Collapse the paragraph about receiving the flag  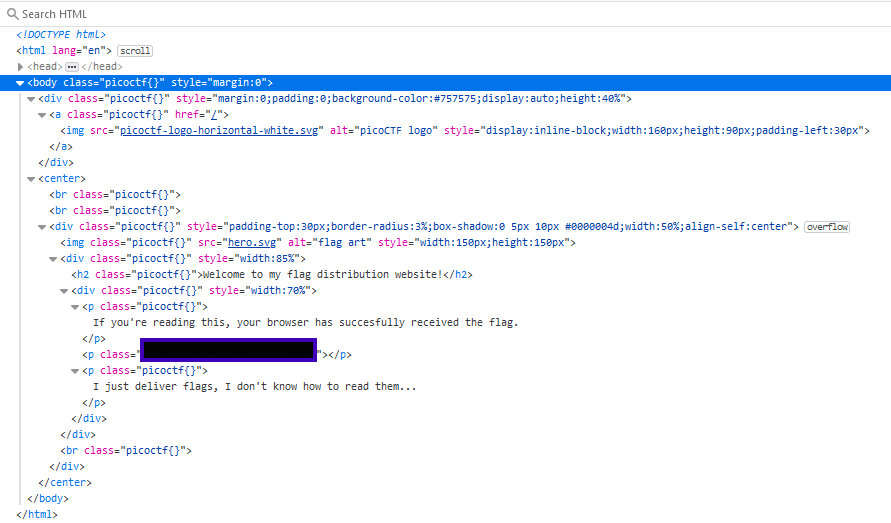click(75, 306)
